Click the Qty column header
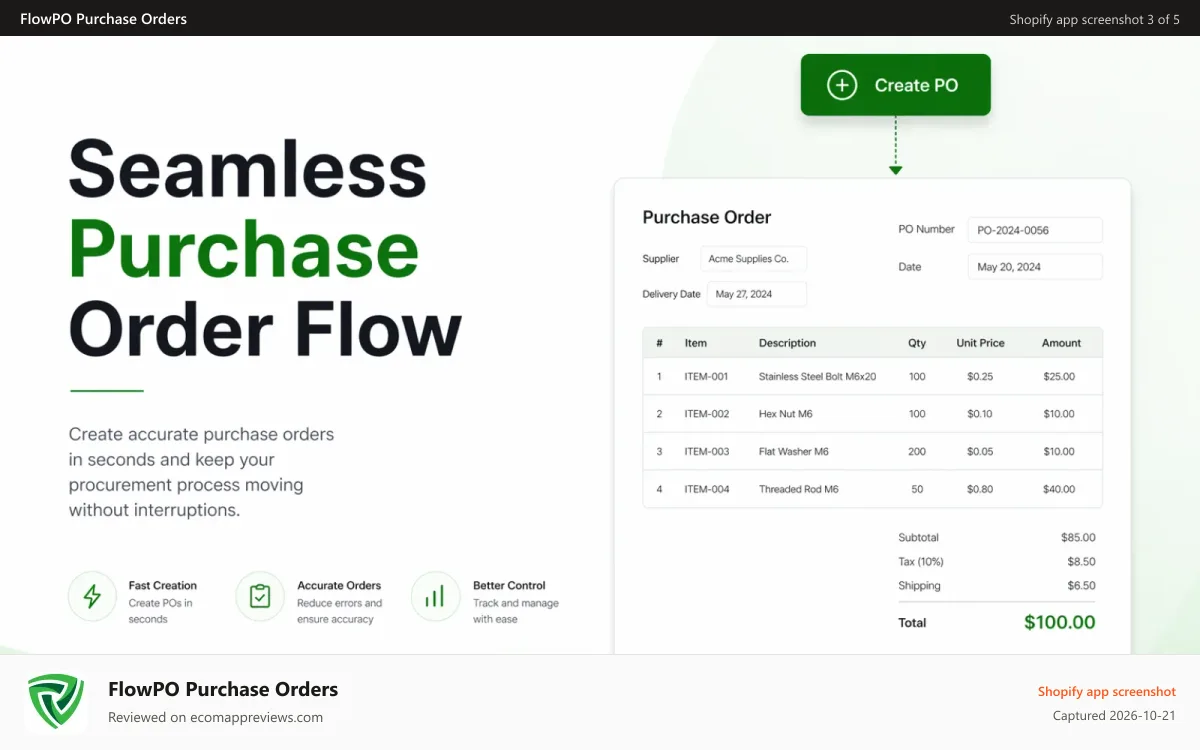Image resolution: width=1200 pixels, height=750 pixels. tap(917, 343)
